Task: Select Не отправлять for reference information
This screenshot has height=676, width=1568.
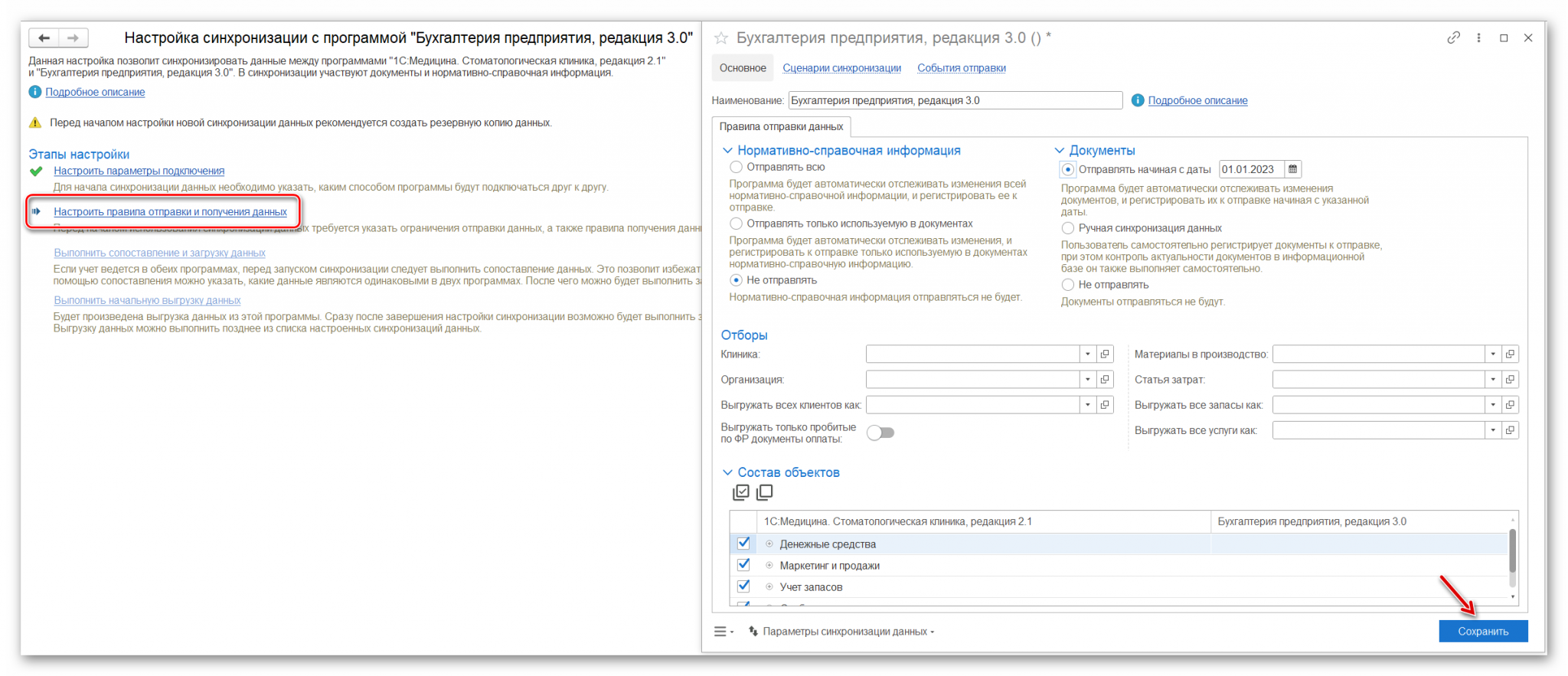Action: click(x=736, y=280)
